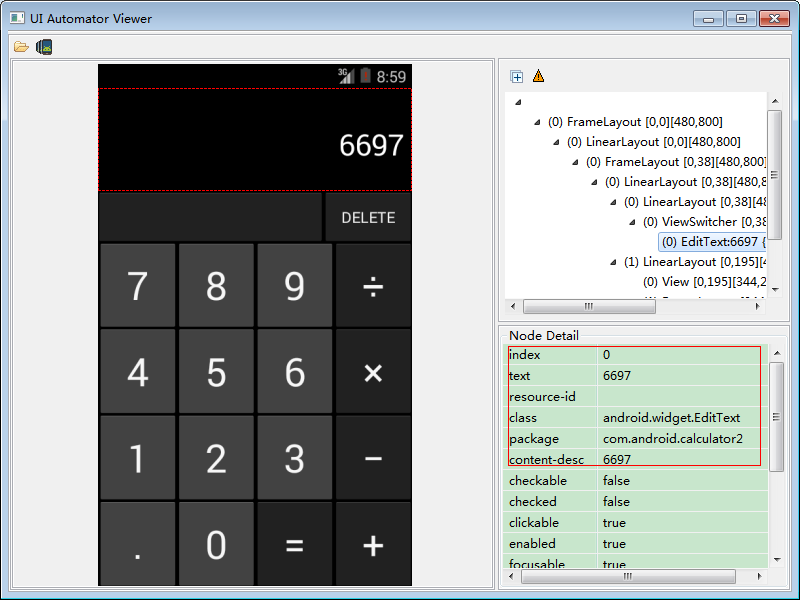Click the UI Automator Viewer title icon
This screenshot has height=600, width=800.
tap(17, 18)
